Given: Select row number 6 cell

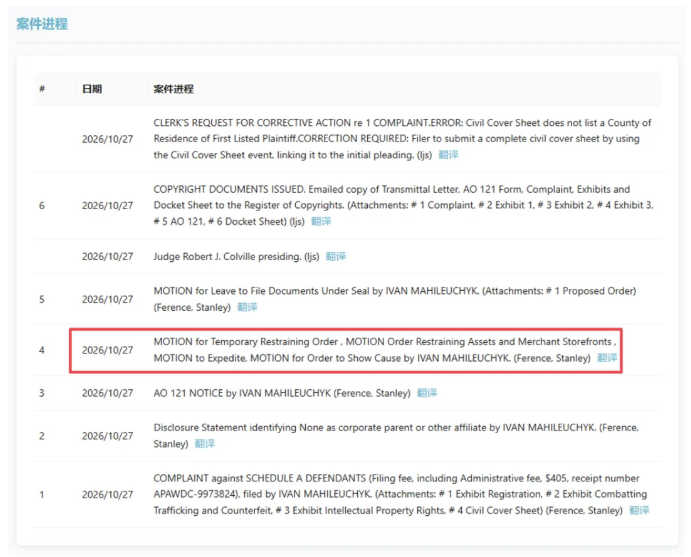Looking at the screenshot, I should (42, 206).
